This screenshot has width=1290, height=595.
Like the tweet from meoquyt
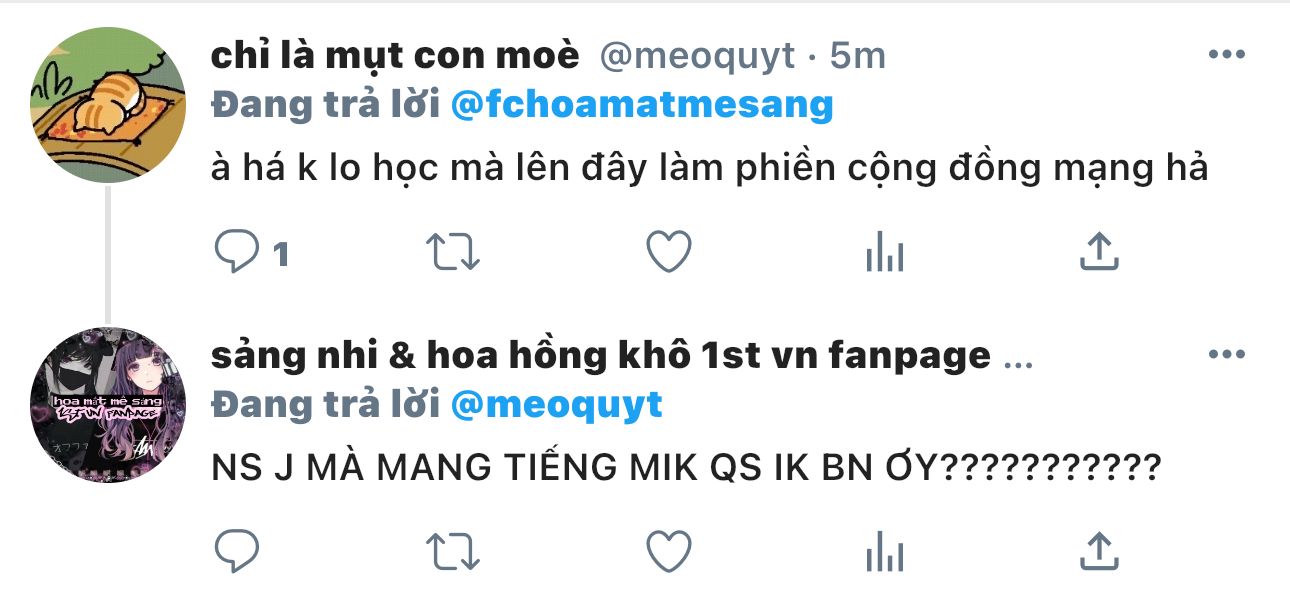pos(668,252)
